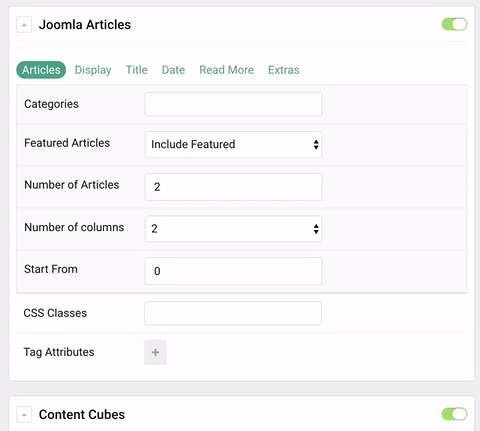Turn off the Content Cubes toggle
The image size is (480, 431).
tap(454, 414)
